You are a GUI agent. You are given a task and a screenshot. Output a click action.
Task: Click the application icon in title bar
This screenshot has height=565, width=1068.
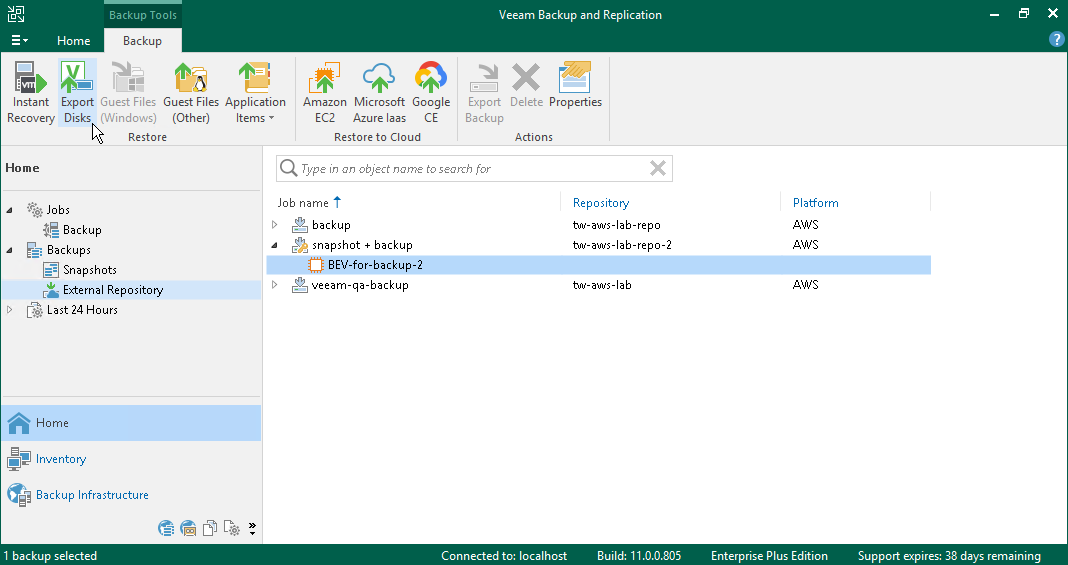pyautogui.click(x=16, y=14)
